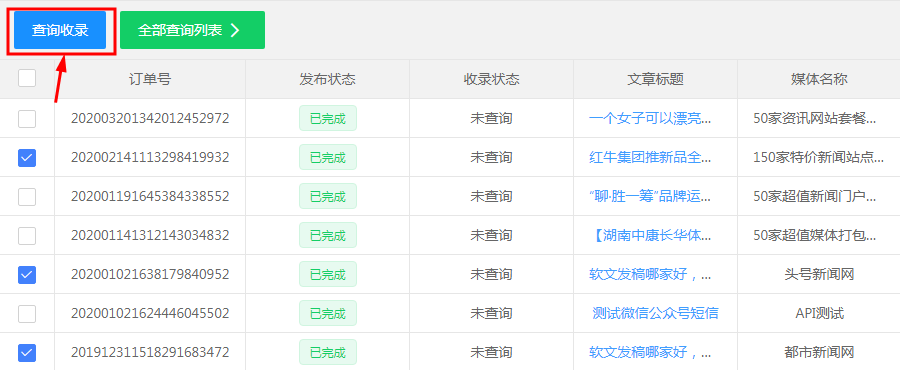The width and height of the screenshot is (900, 370).
Task: Toggle the select-all checkbox in table header
Action: (x=27, y=78)
